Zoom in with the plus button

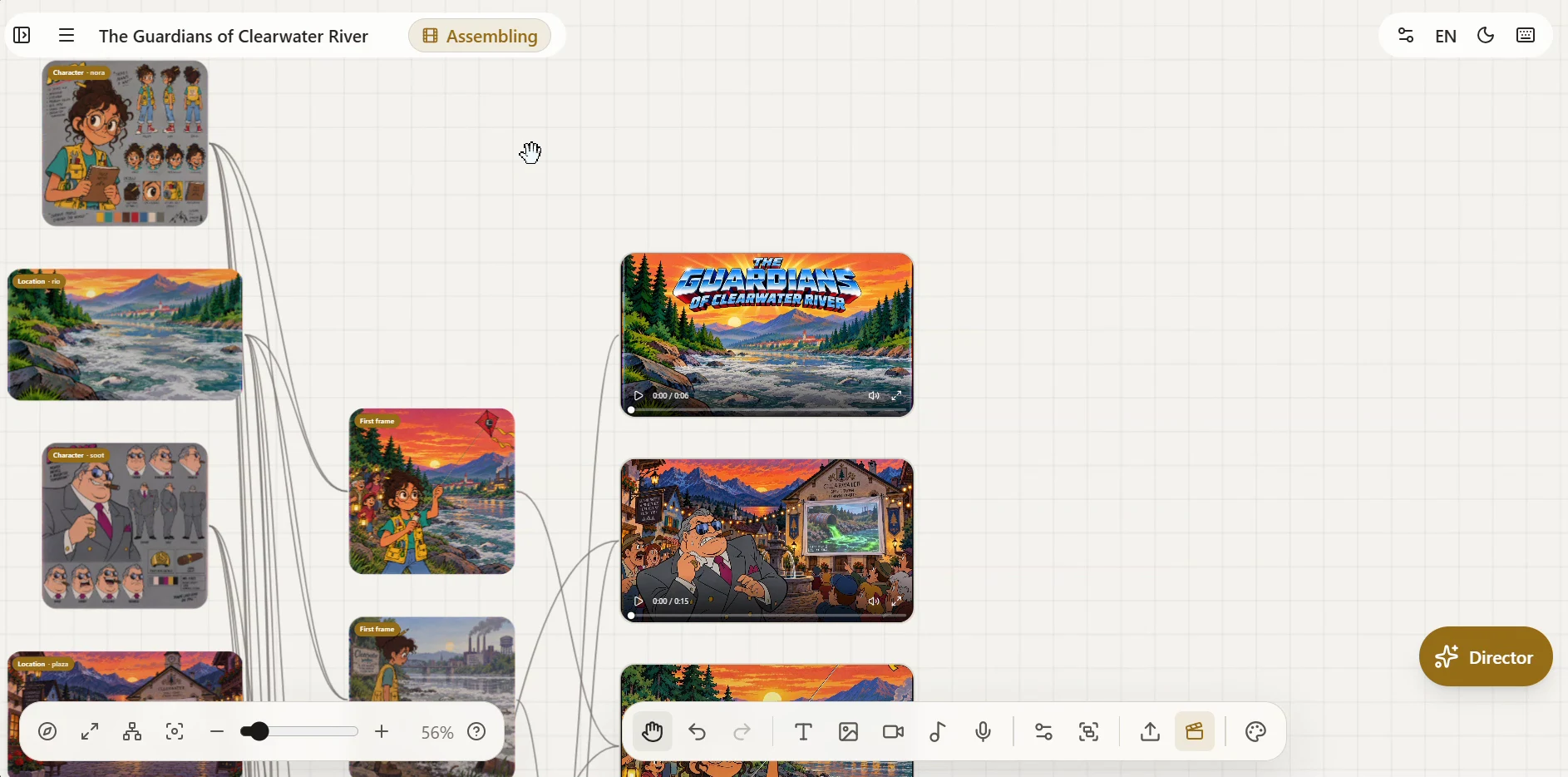(382, 732)
